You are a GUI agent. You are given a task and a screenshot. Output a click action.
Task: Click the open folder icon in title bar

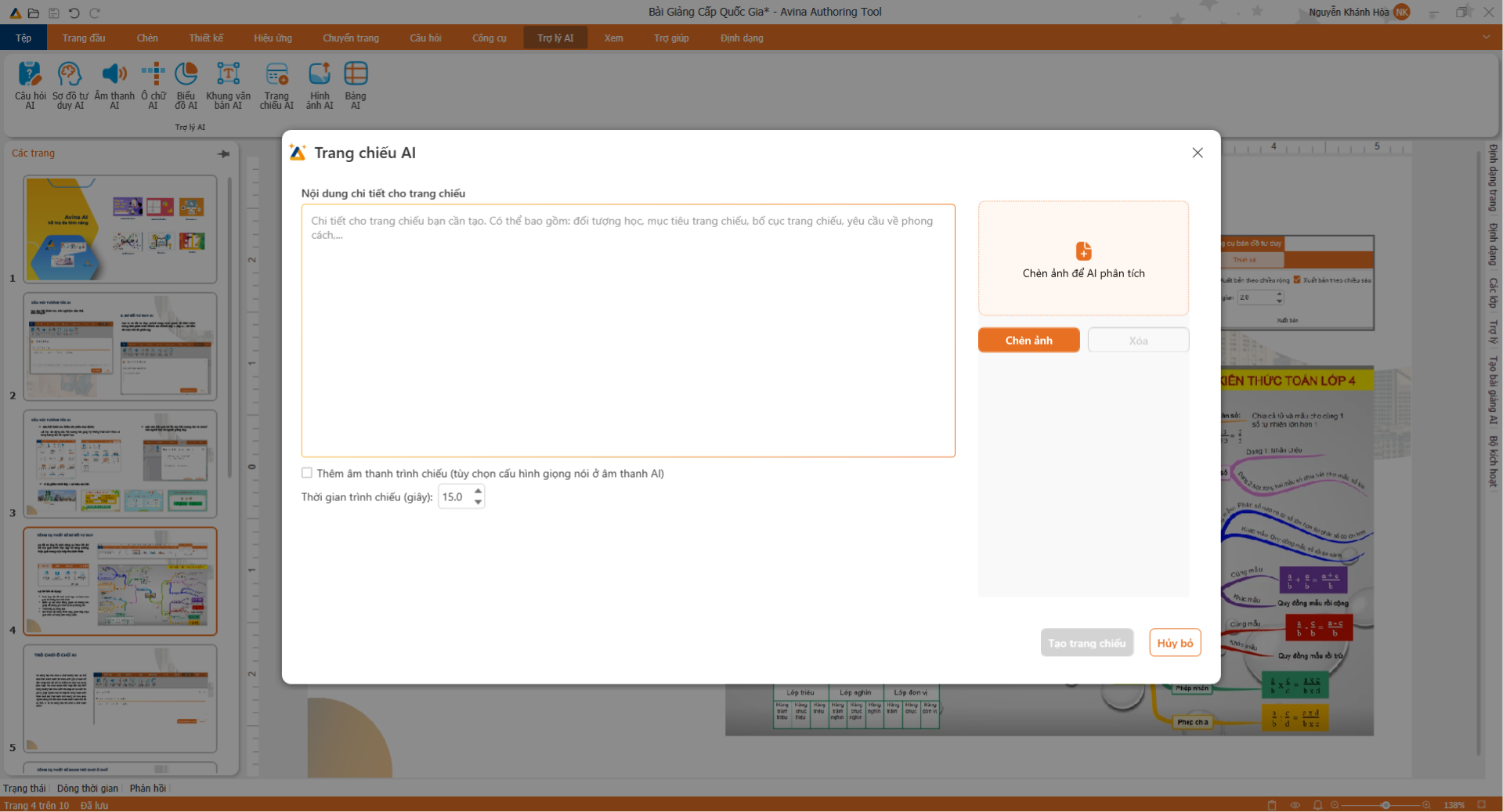(34, 13)
